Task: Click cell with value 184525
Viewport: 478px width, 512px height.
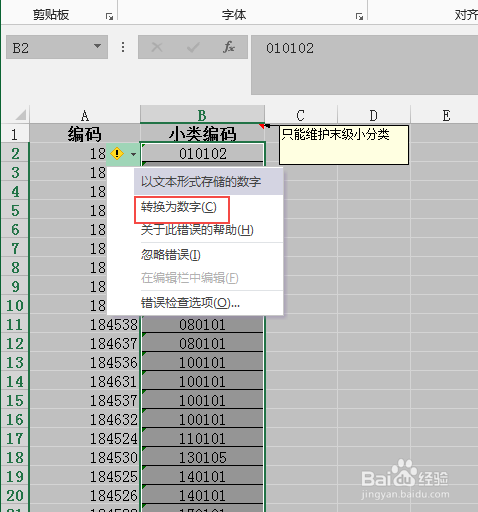Action: coord(85,477)
